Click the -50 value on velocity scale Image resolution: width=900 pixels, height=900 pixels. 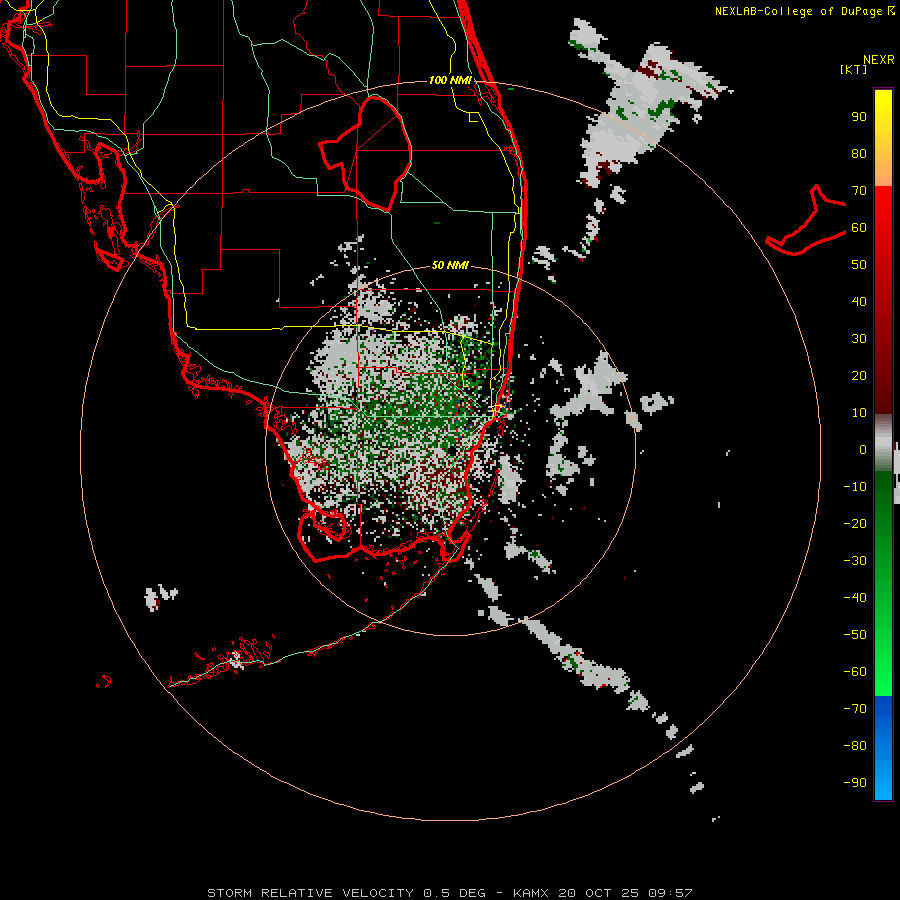855,635
